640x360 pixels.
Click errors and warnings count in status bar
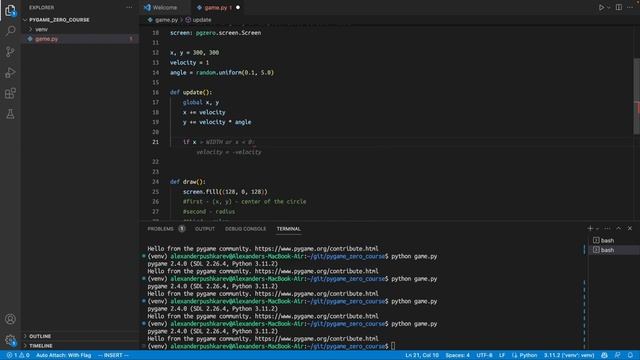[x=18, y=355]
